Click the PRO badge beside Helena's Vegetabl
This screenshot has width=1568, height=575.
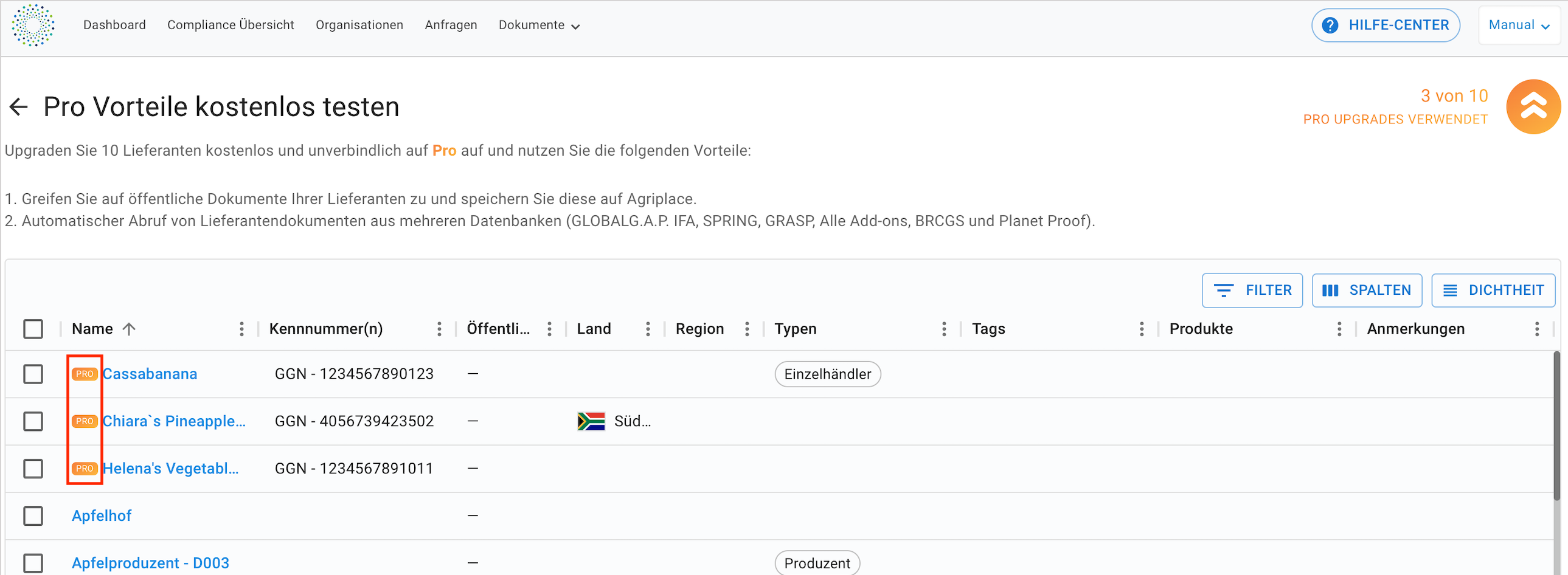[85, 469]
